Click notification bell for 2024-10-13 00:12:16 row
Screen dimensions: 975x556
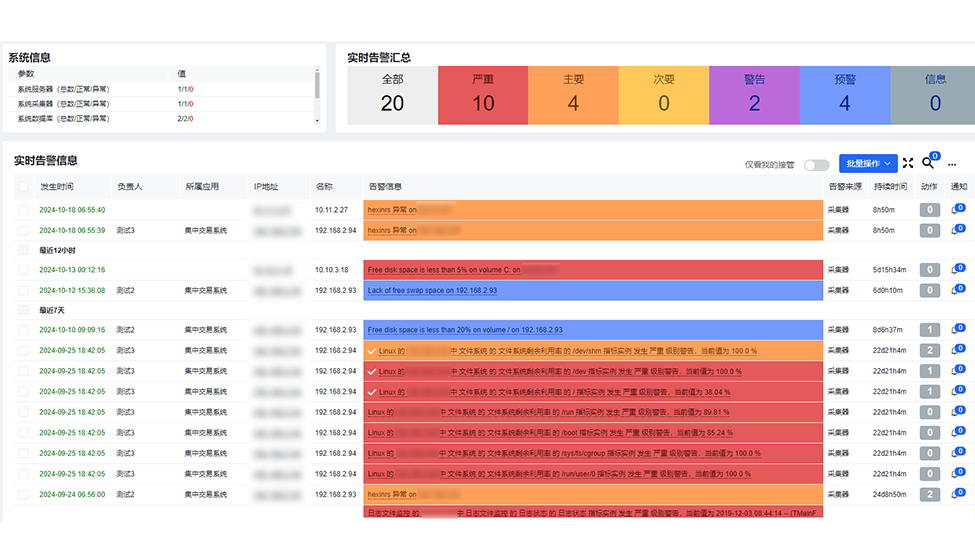[958, 270]
